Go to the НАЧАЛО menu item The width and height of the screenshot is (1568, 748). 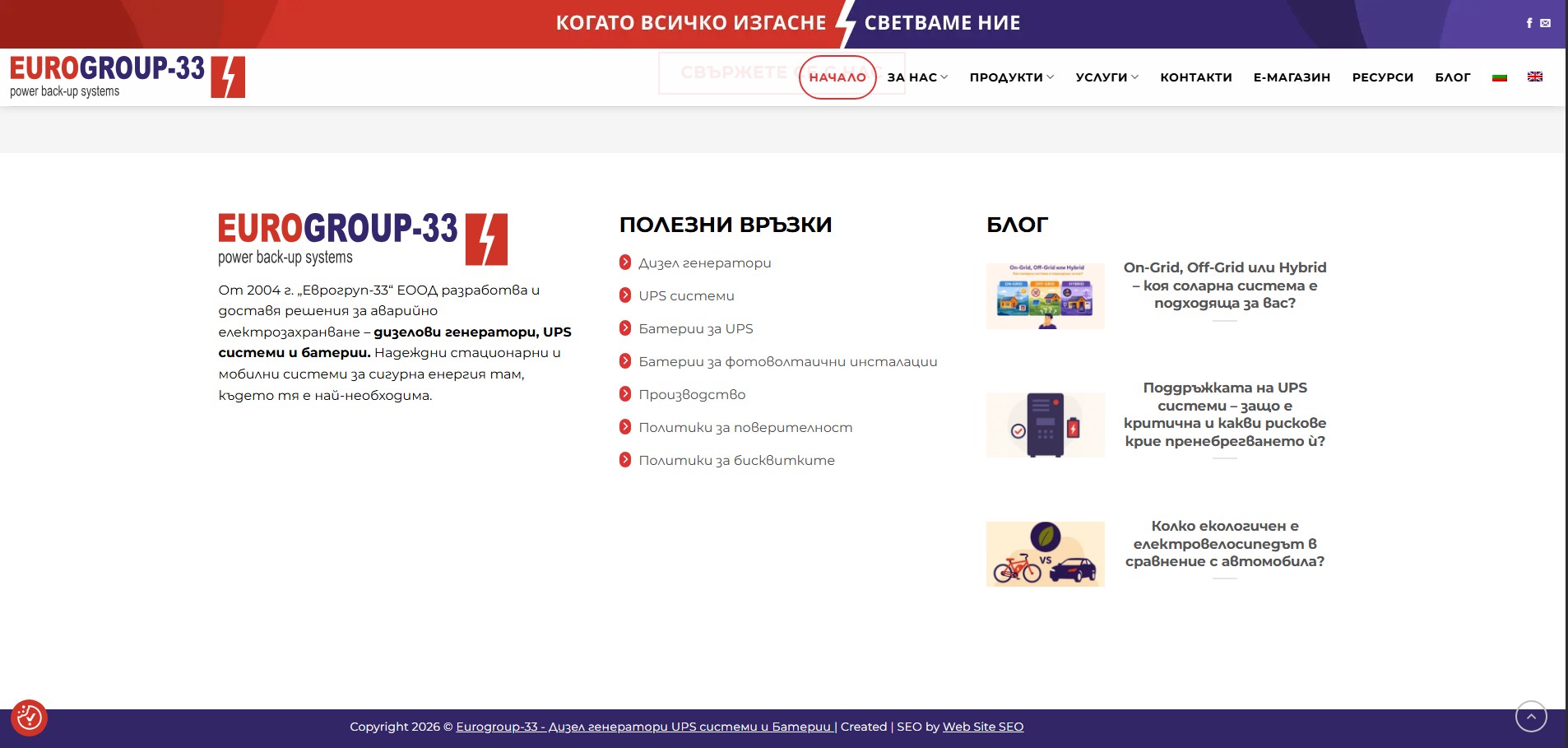(x=837, y=77)
